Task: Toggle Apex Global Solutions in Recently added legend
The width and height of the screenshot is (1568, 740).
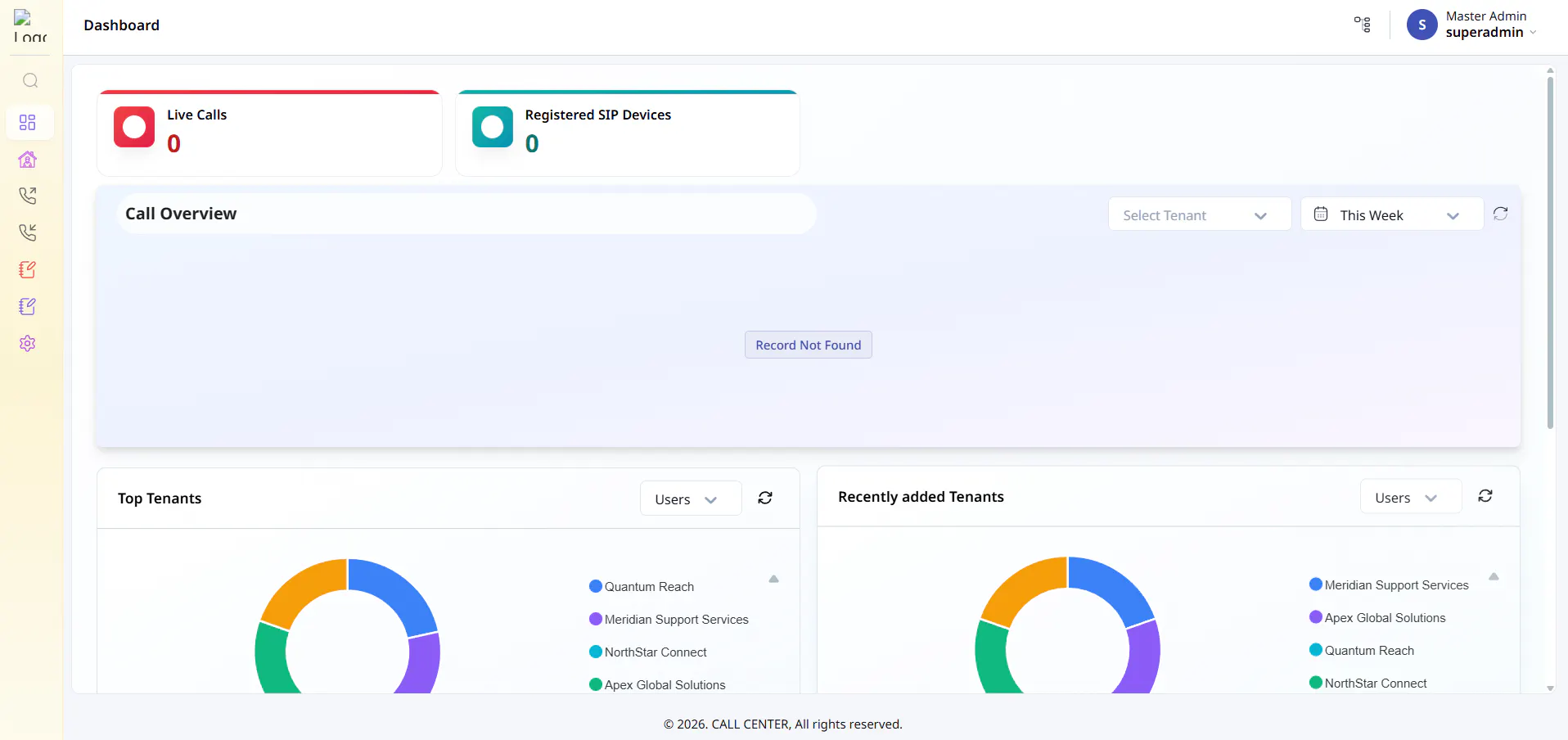Action: tap(1377, 618)
